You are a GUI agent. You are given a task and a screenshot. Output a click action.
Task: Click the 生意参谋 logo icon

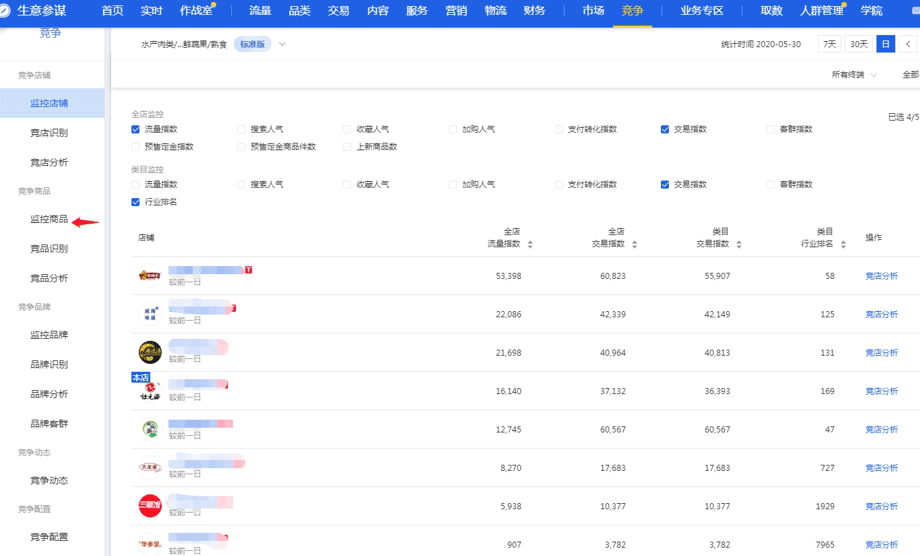click(9, 11)
